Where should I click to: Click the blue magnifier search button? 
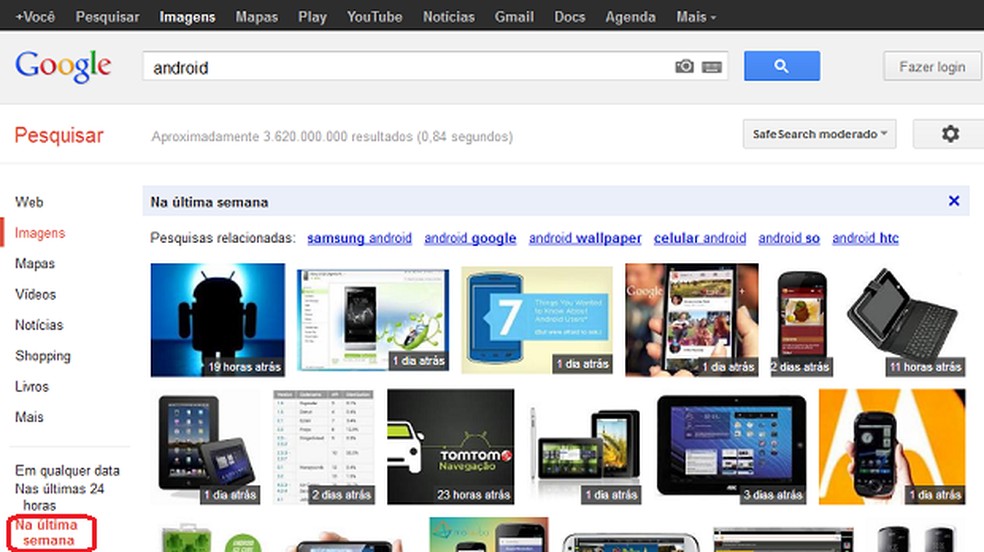point(782,66)
